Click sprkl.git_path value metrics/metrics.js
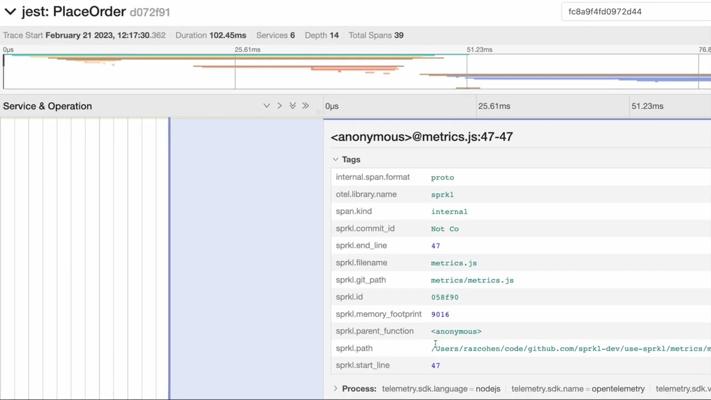711x400 pixels. click(x=472, y=280)
